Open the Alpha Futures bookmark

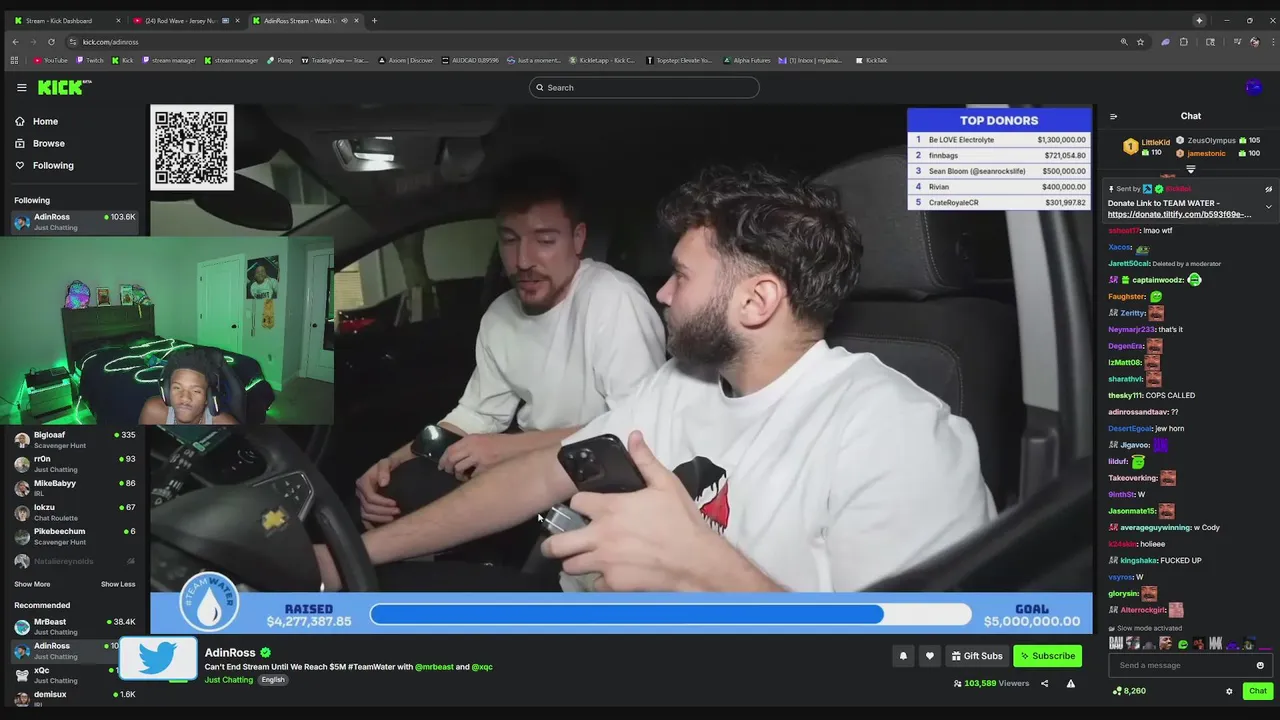[747, 60]
